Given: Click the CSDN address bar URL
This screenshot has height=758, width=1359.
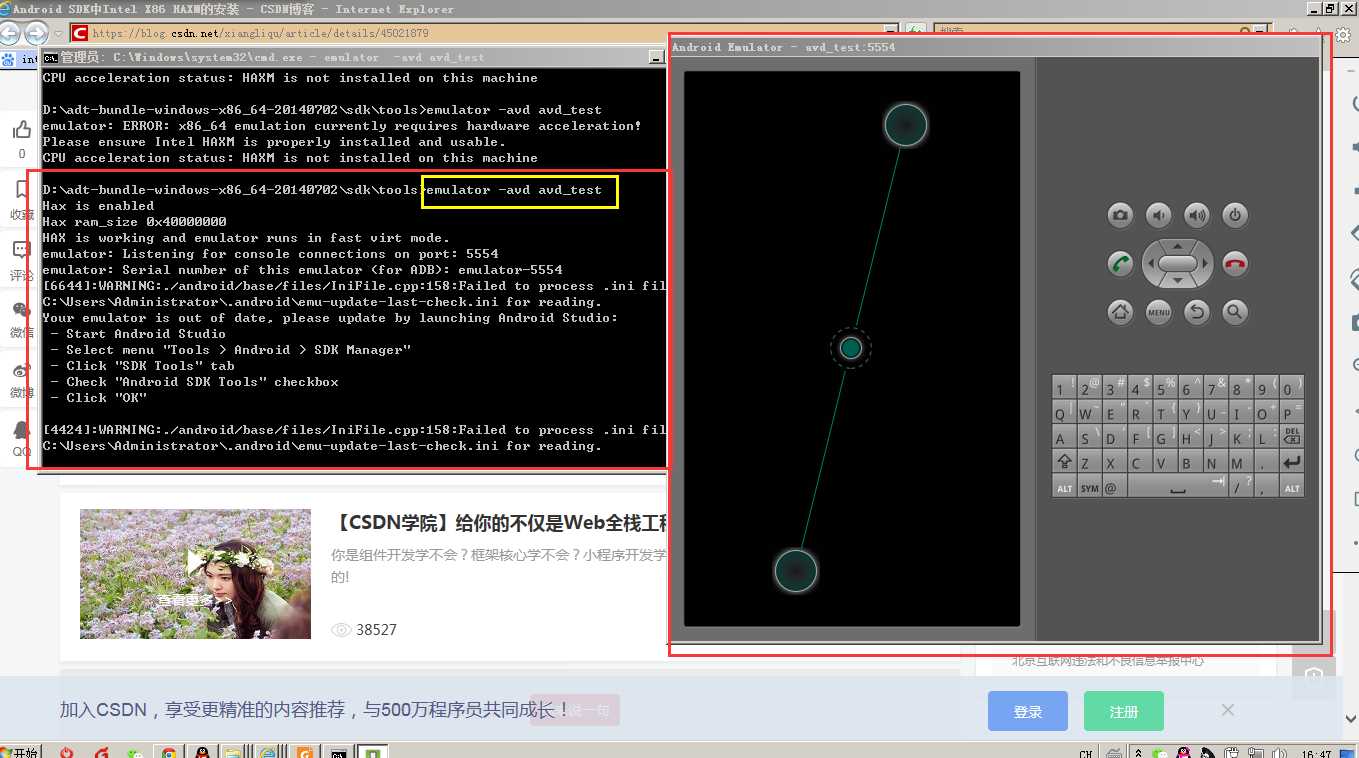Looking at the screenshot, I should (260, 34).
